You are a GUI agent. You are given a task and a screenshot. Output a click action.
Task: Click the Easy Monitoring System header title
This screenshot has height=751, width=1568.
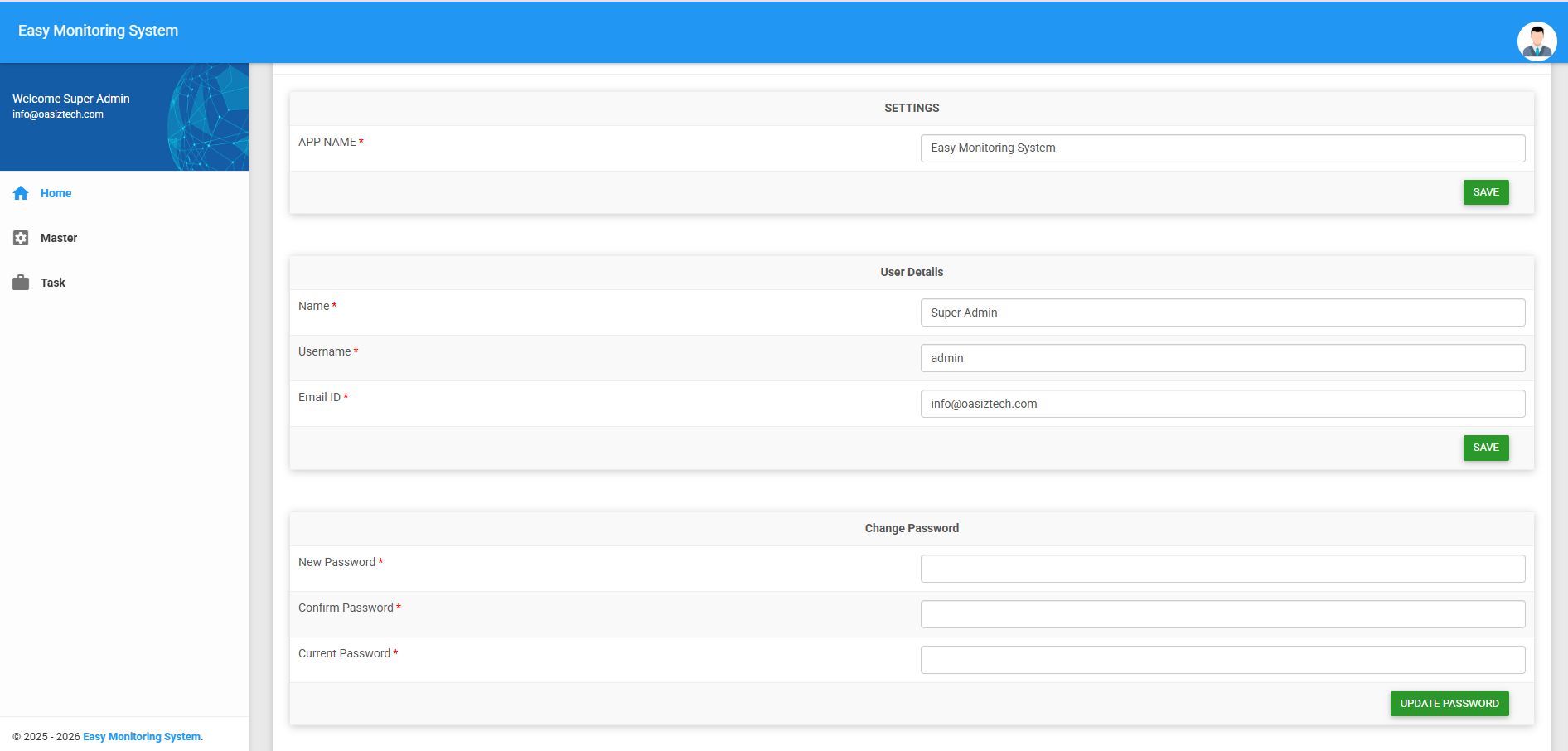point(98,31)
